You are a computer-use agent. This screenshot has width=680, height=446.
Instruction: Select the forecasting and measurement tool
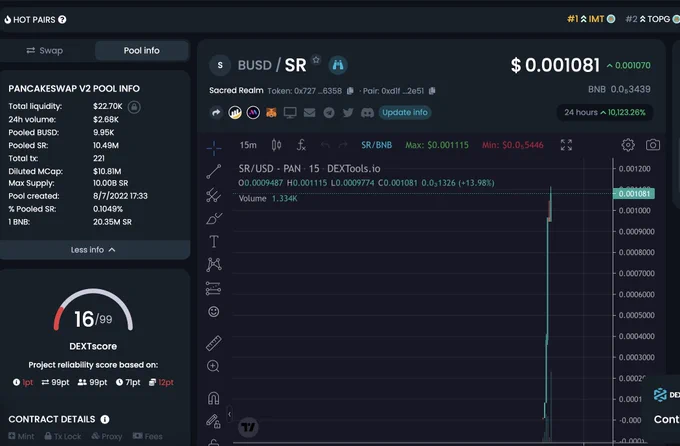click(x=214, y=289)
